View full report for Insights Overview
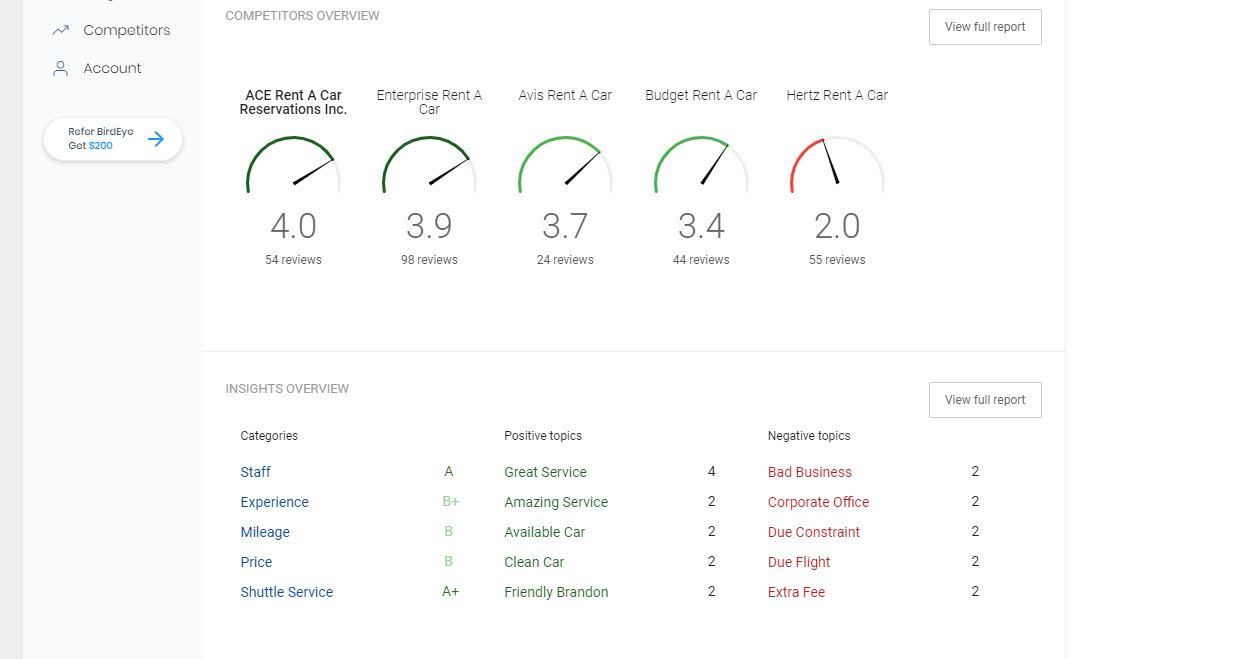The width and height of the screenshot is (1251, 659). tap(985, 400)
